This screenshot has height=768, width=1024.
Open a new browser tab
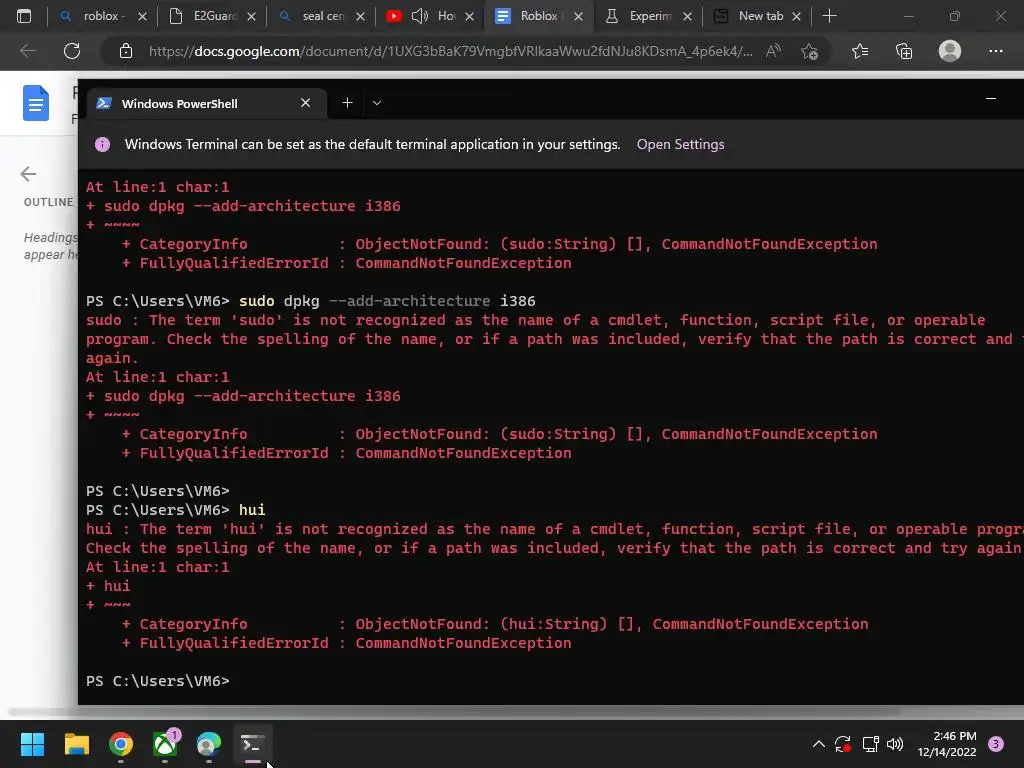click(x=829, y=16)
